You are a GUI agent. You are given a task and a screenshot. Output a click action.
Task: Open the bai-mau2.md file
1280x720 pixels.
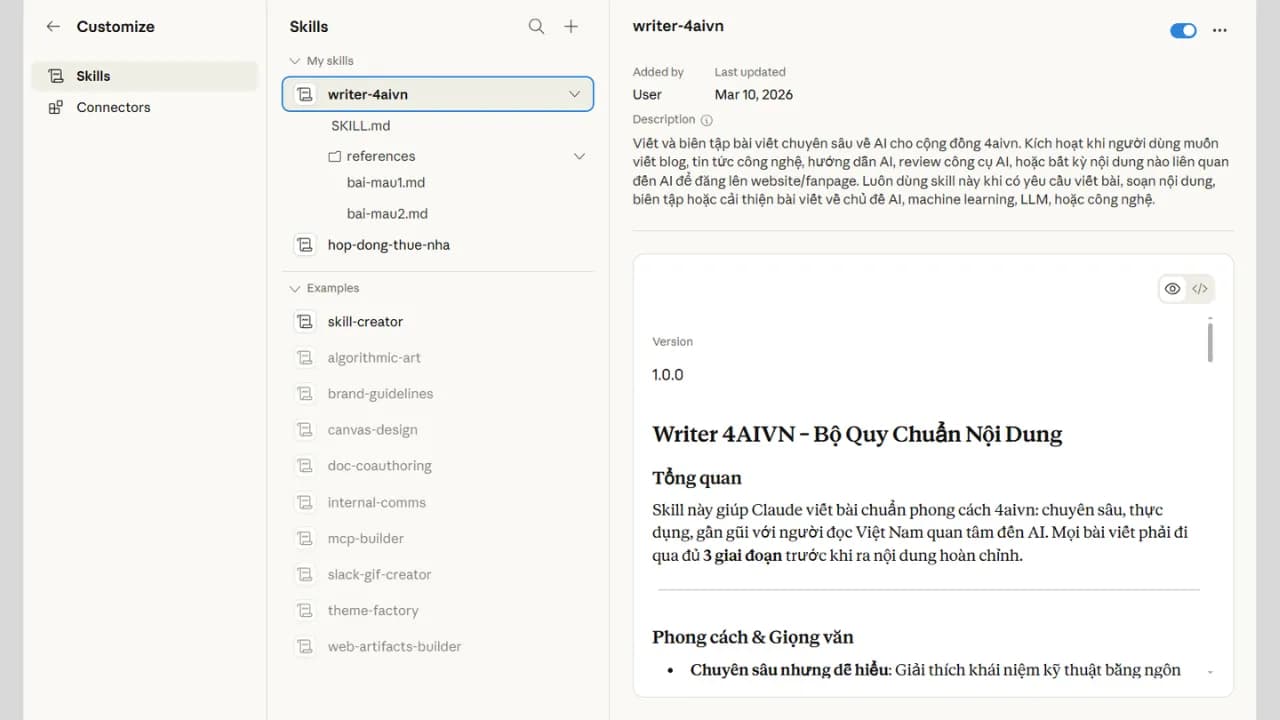pos(387,214)
